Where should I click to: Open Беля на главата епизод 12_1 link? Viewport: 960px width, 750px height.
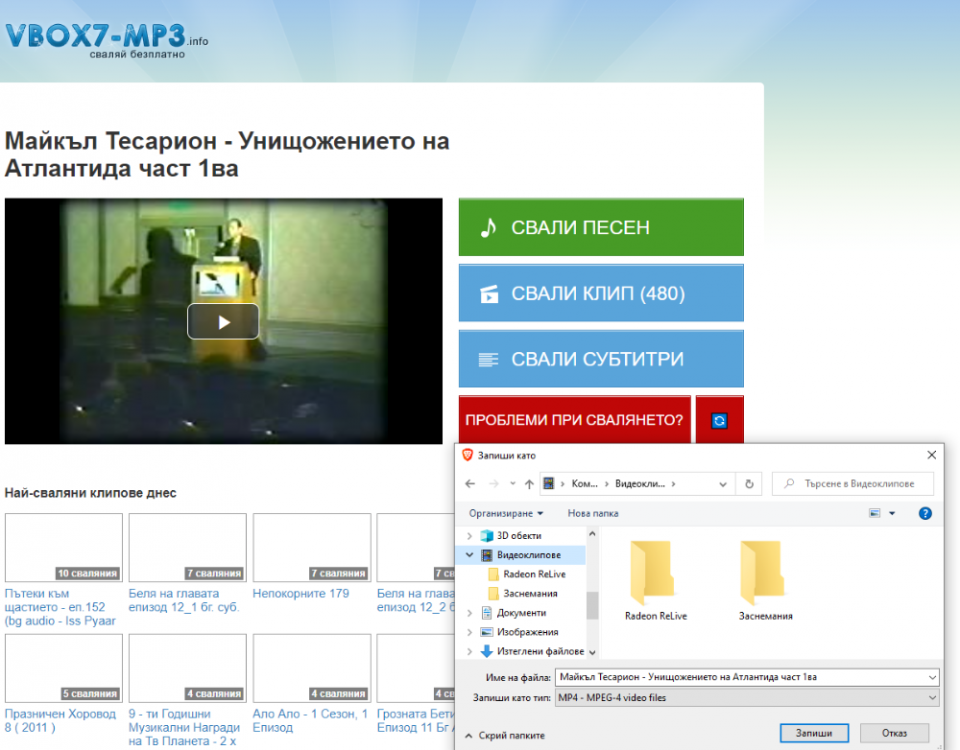click(184, 601)
